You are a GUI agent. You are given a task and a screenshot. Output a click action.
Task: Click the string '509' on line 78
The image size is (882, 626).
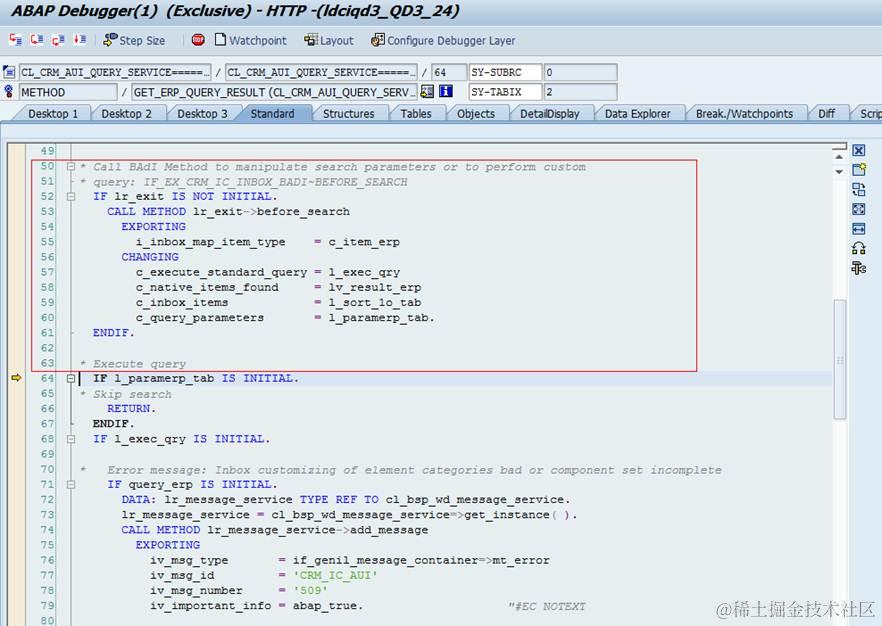click(310, 591)
